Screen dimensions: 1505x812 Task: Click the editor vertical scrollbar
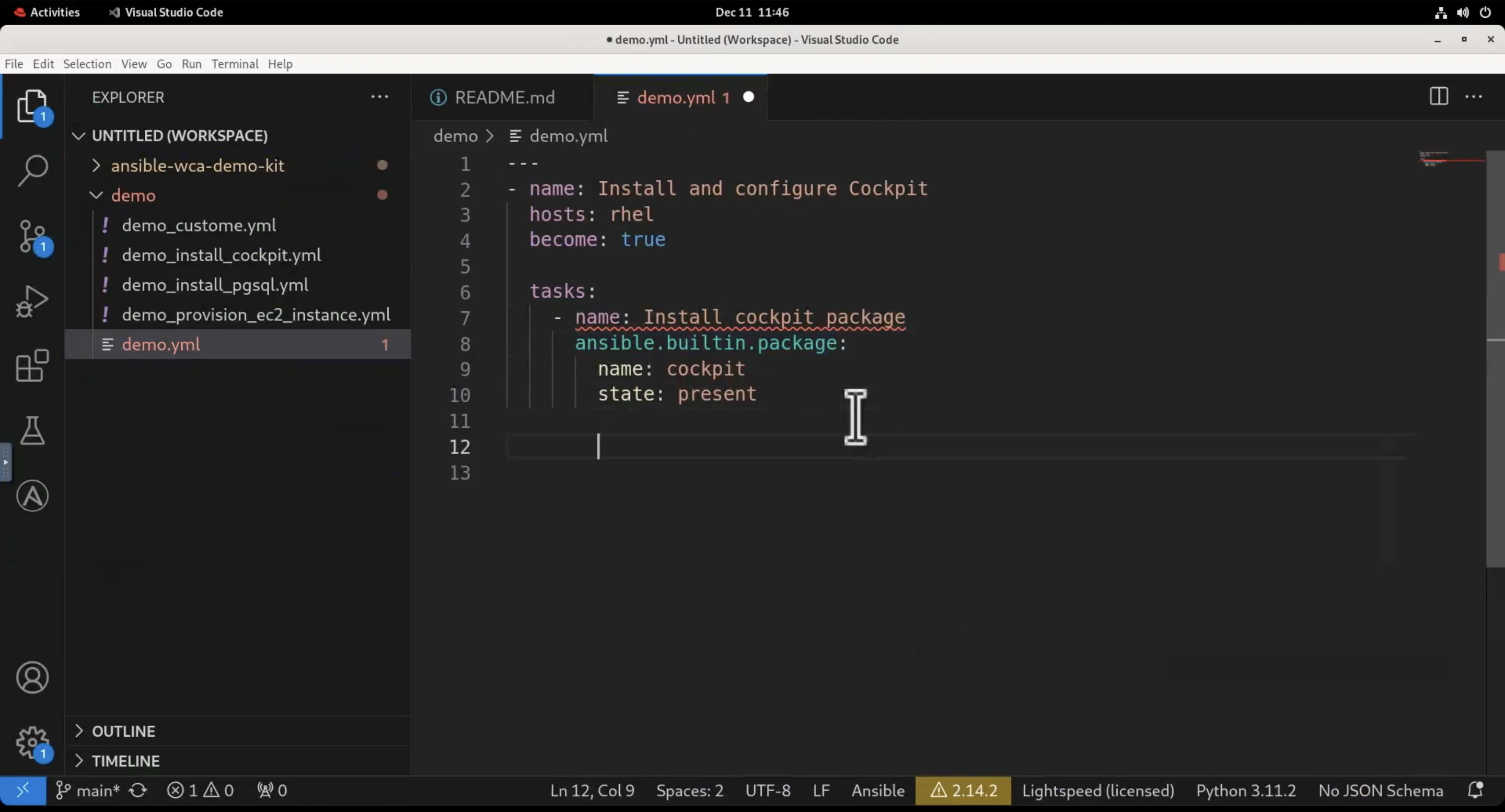1495,359
